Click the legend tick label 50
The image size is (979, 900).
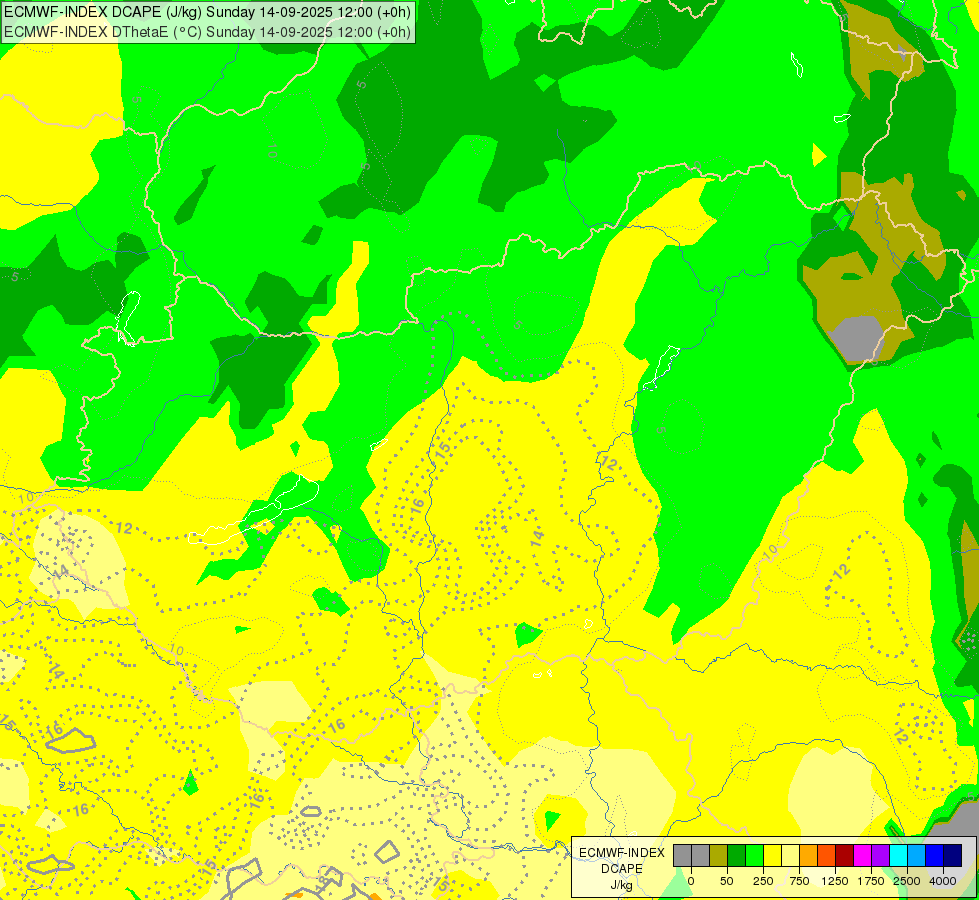point(727,881)
